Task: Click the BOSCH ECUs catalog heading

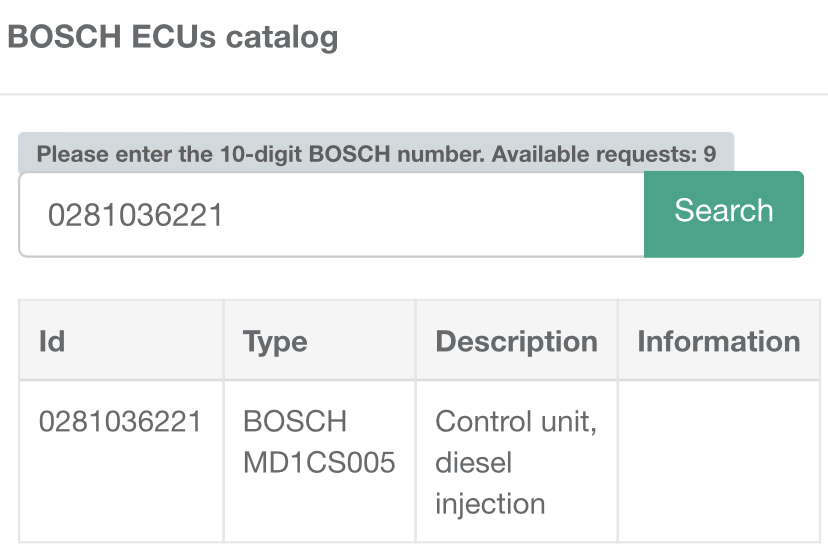Action: (173, 37)
